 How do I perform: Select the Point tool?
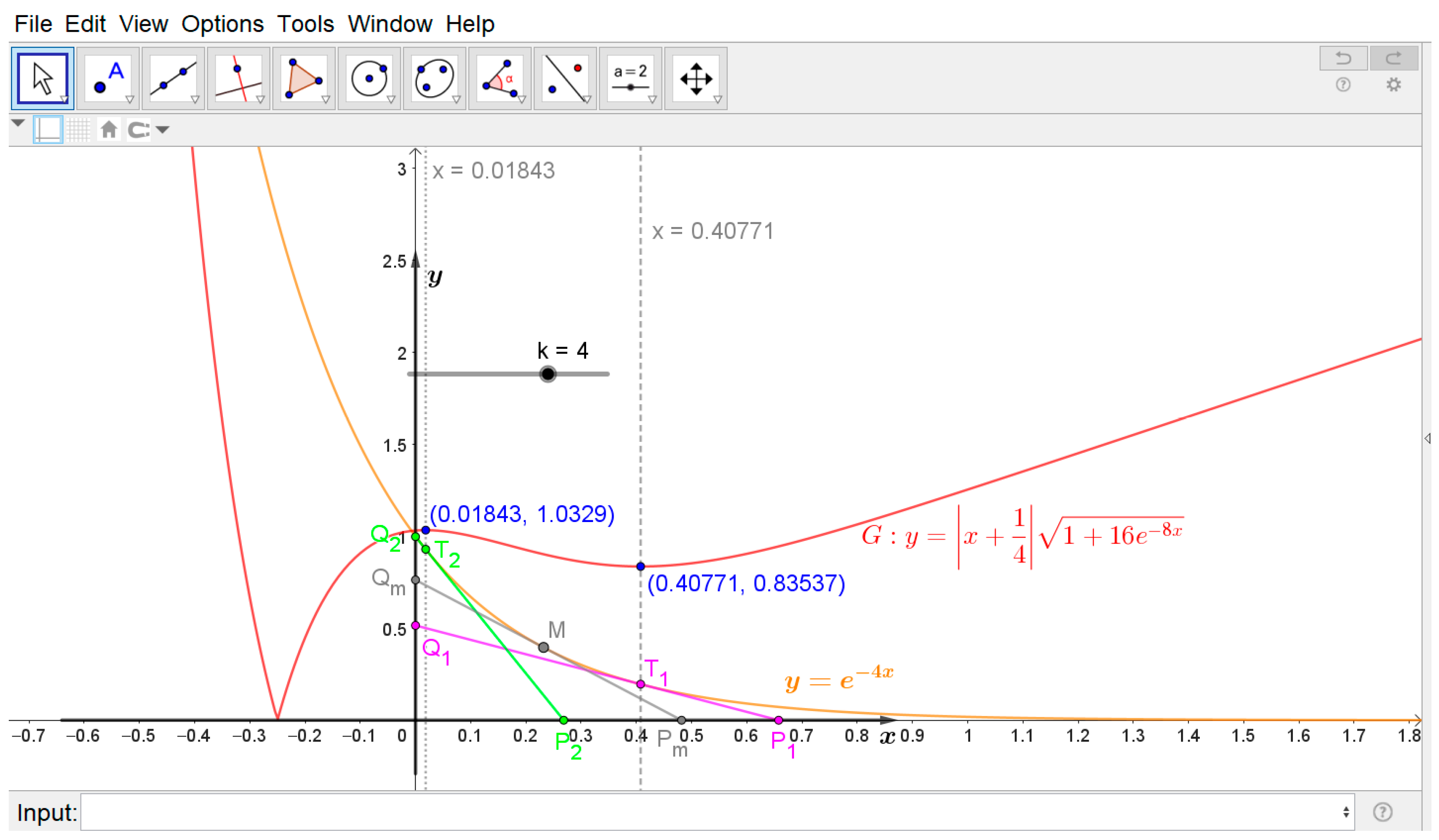(108, 79)
